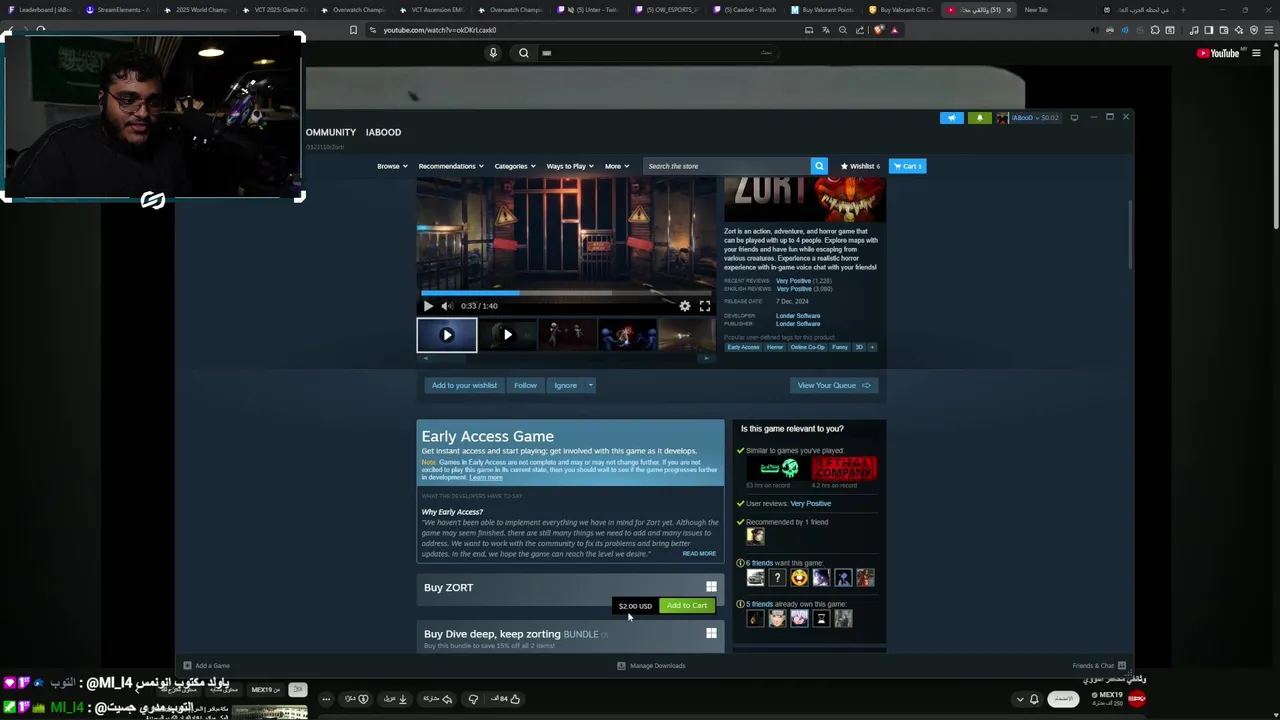Add Zort to cart

coord(686,606)
